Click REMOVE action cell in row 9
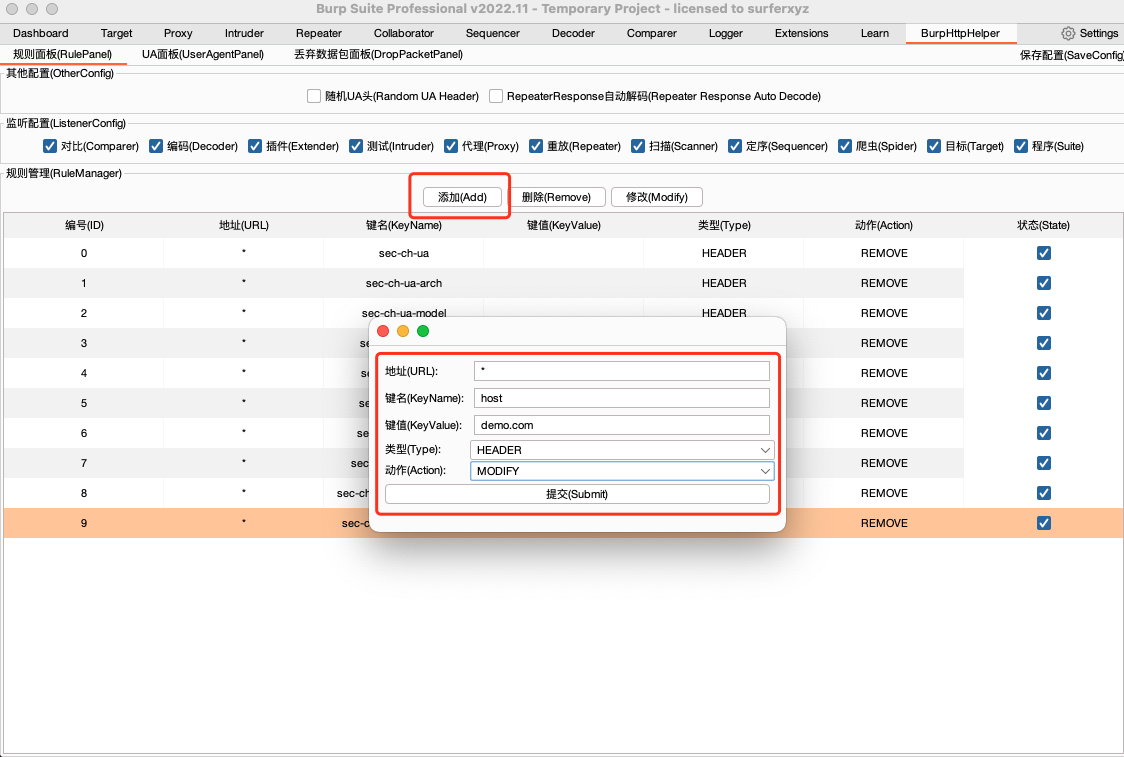1124x757 pixels. [884, 523]
